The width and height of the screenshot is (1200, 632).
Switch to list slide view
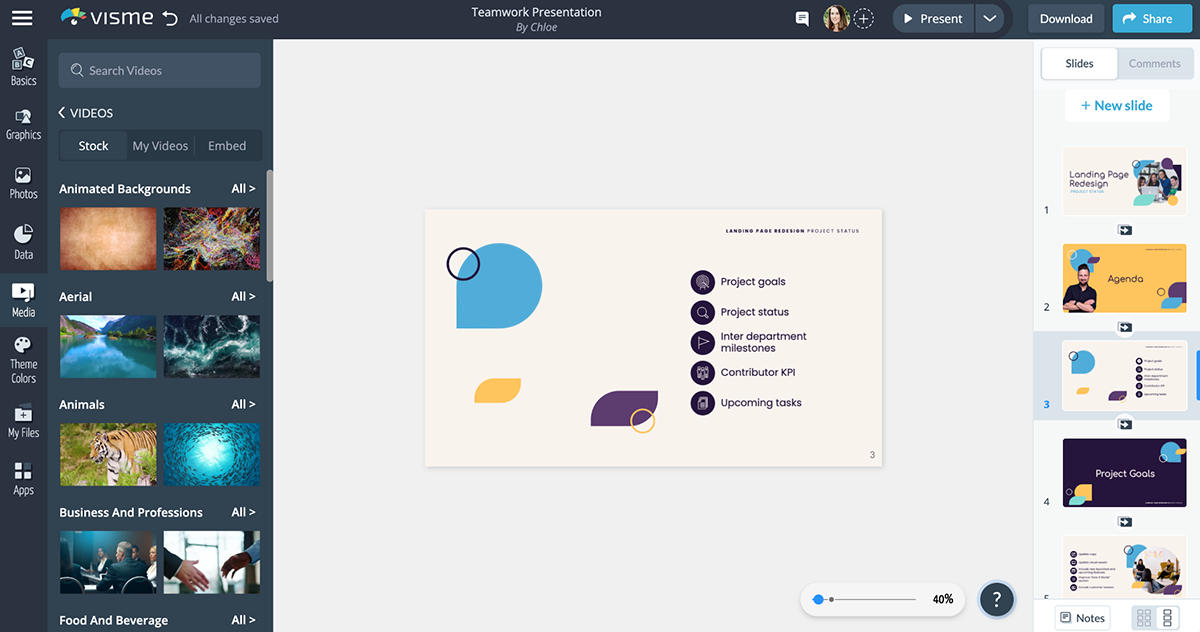coord(1166,618)
